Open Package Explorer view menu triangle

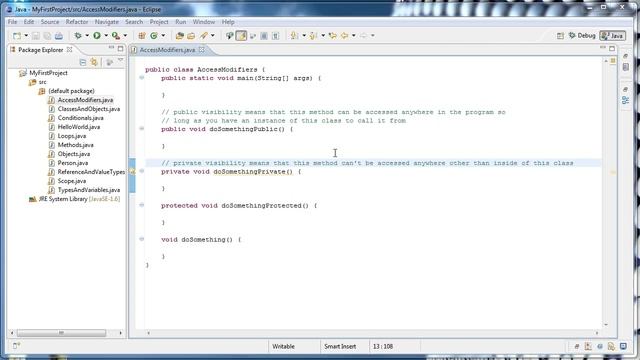(121, 61)
